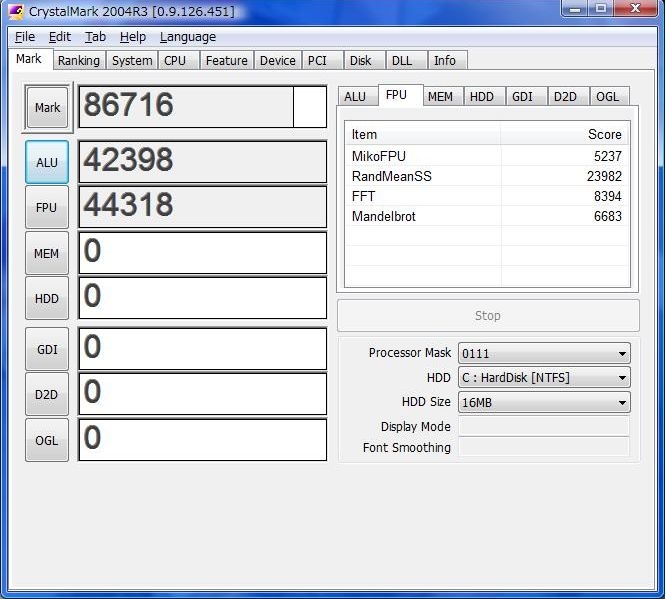
Task: Switch to the Device tab
Action: (277, 60)
